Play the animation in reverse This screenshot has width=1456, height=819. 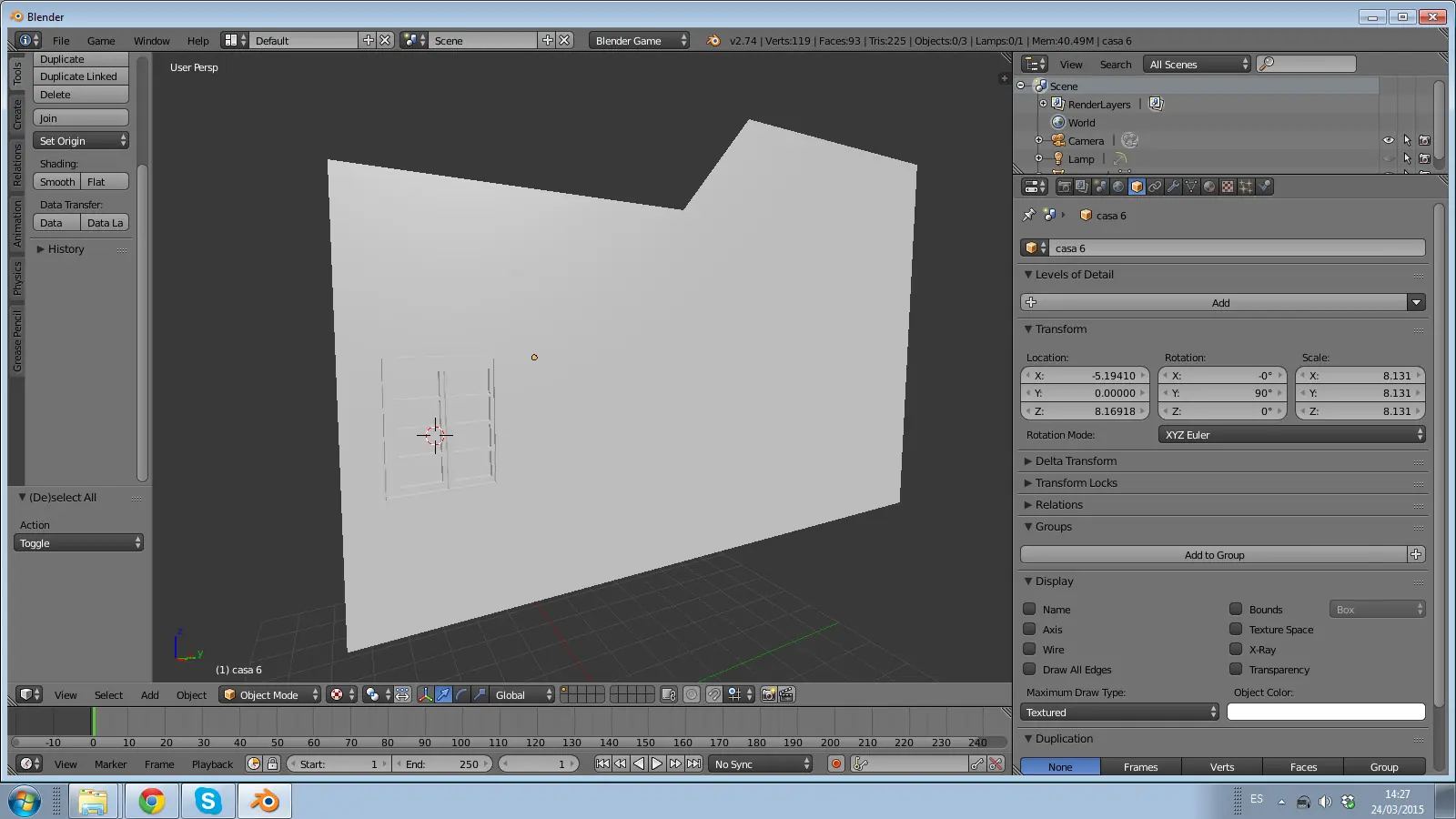coord(639,763)
